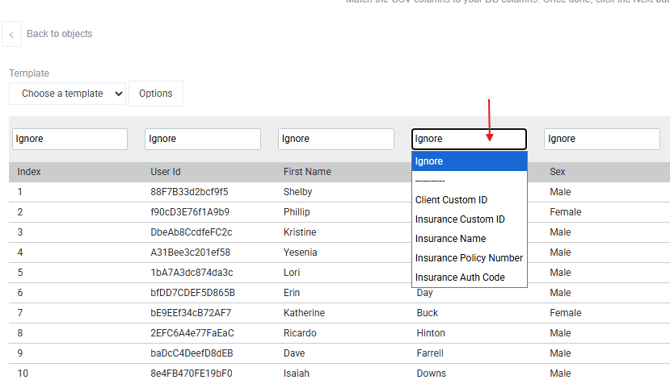The height and width of the screenshot is (384, 670).
Task: Click the focused Ignore combo box with red arrow
Action: 469,139
